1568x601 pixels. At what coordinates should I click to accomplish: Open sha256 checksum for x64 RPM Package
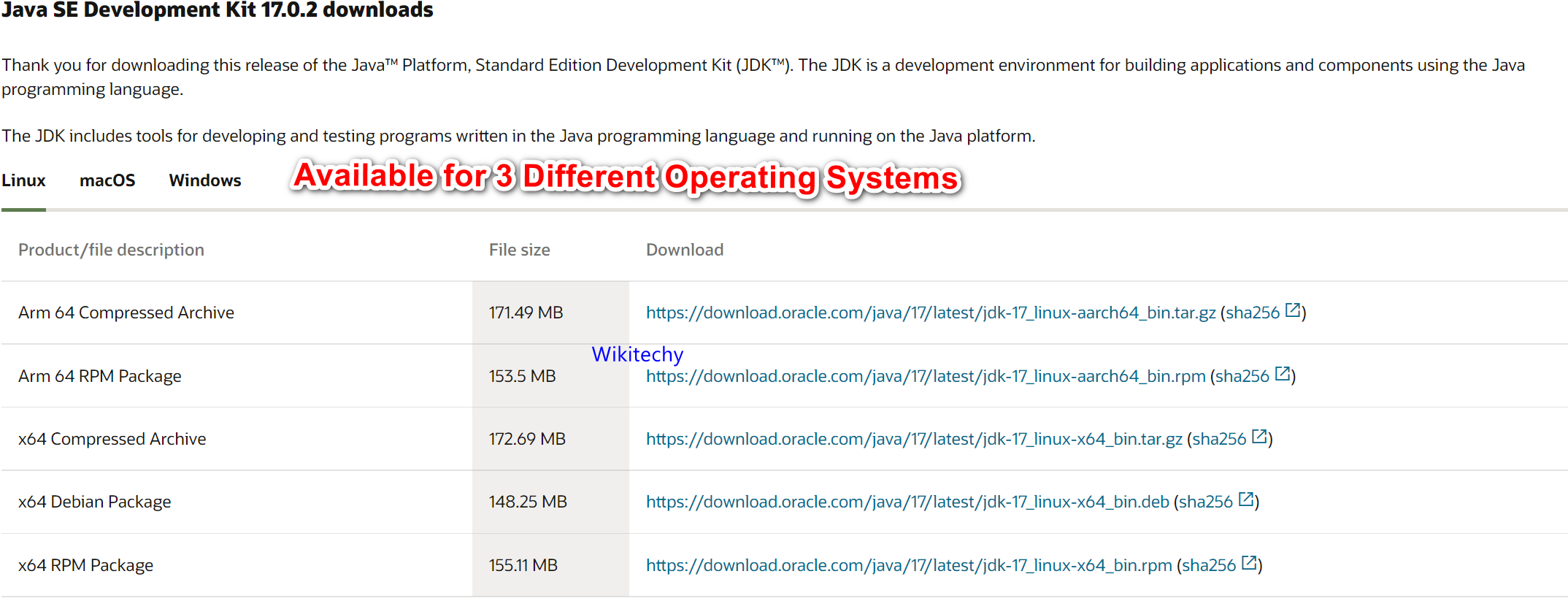[1208, 565]
